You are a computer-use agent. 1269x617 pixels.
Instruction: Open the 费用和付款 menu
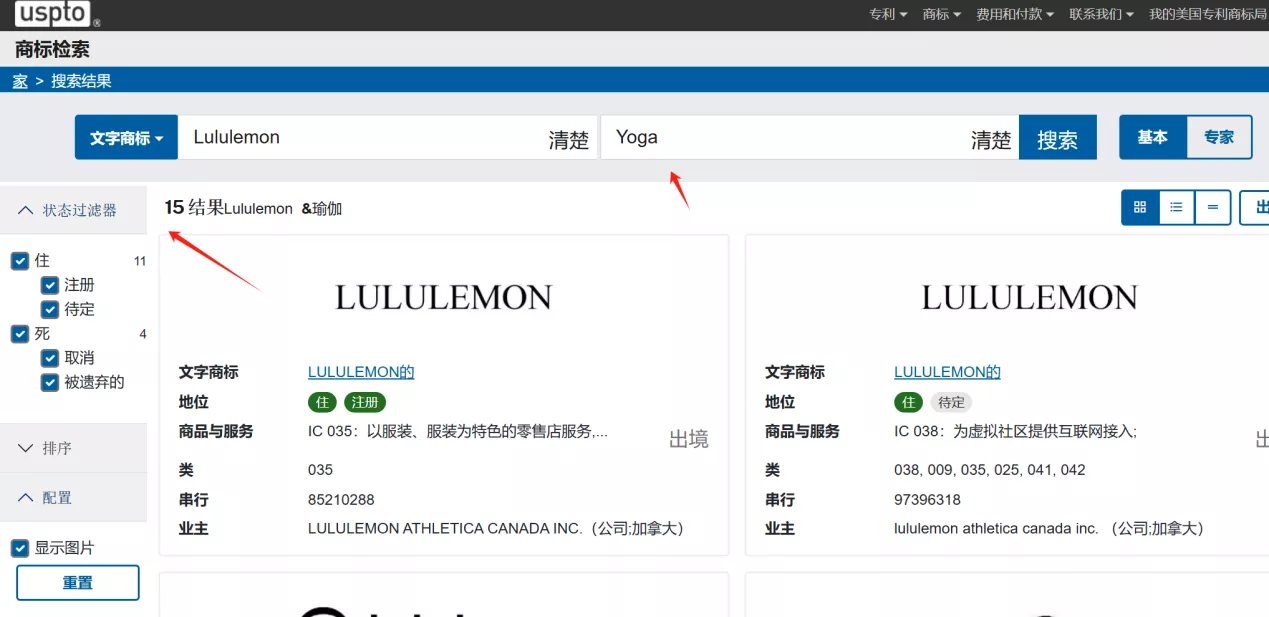[x=1014, y=14]
